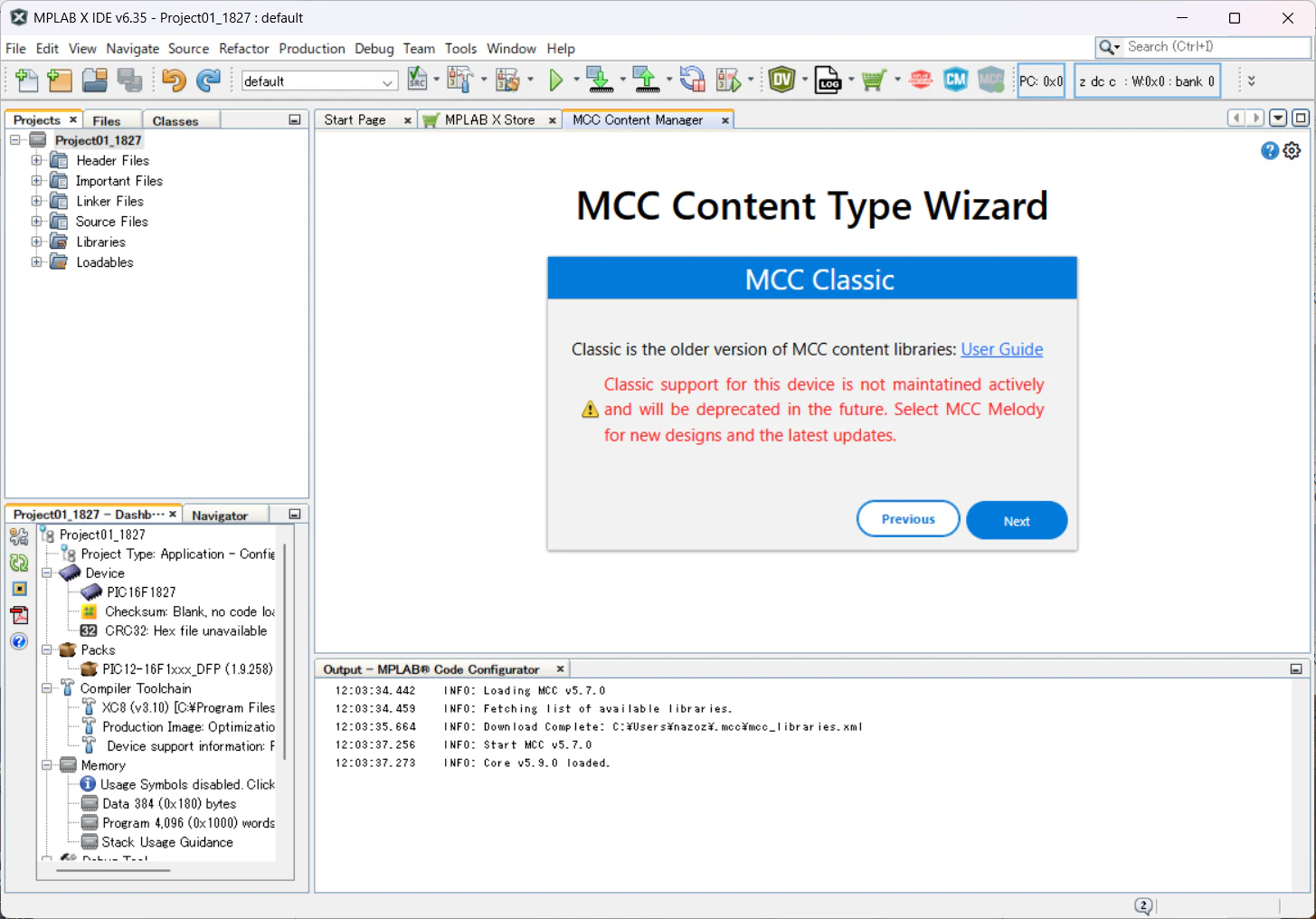Switch to the Navigator tab
1316x919 pixels.
tap(220, 515)
